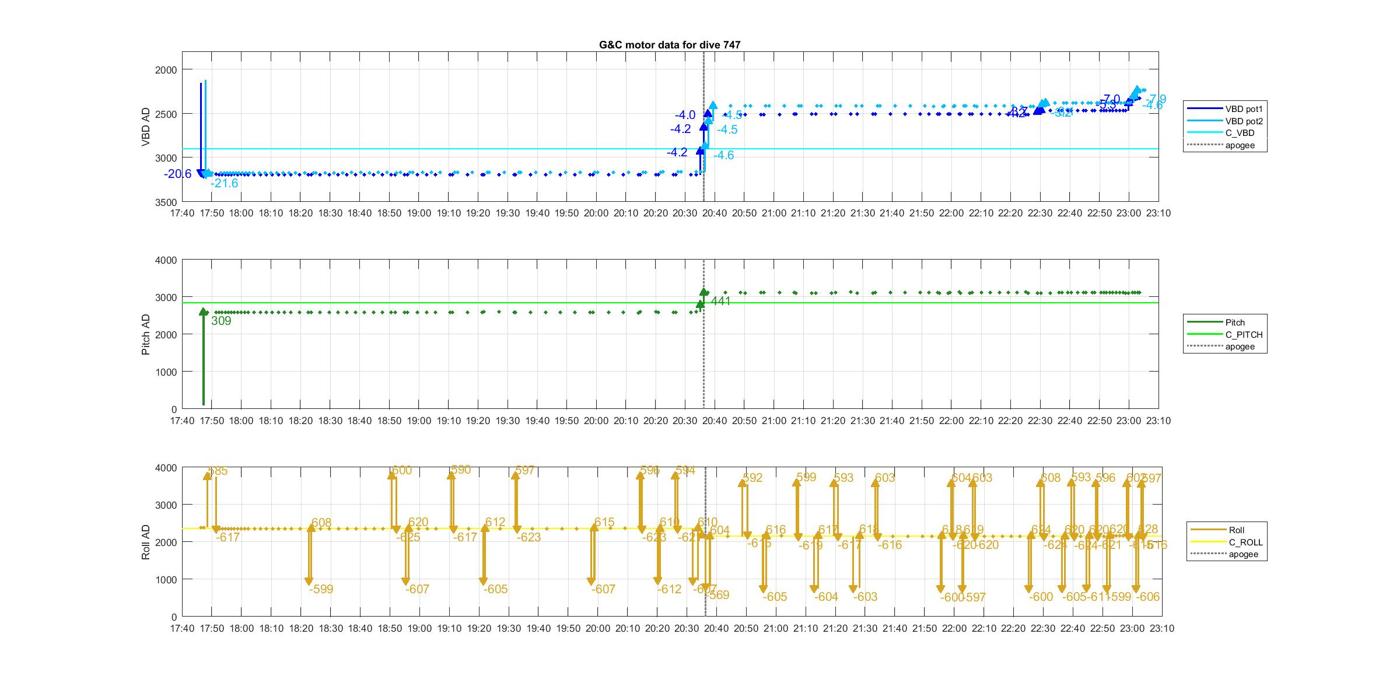1400x693 pixels.
Task: Click "apogee" in the VBD legend
Action: point(1240,145)
